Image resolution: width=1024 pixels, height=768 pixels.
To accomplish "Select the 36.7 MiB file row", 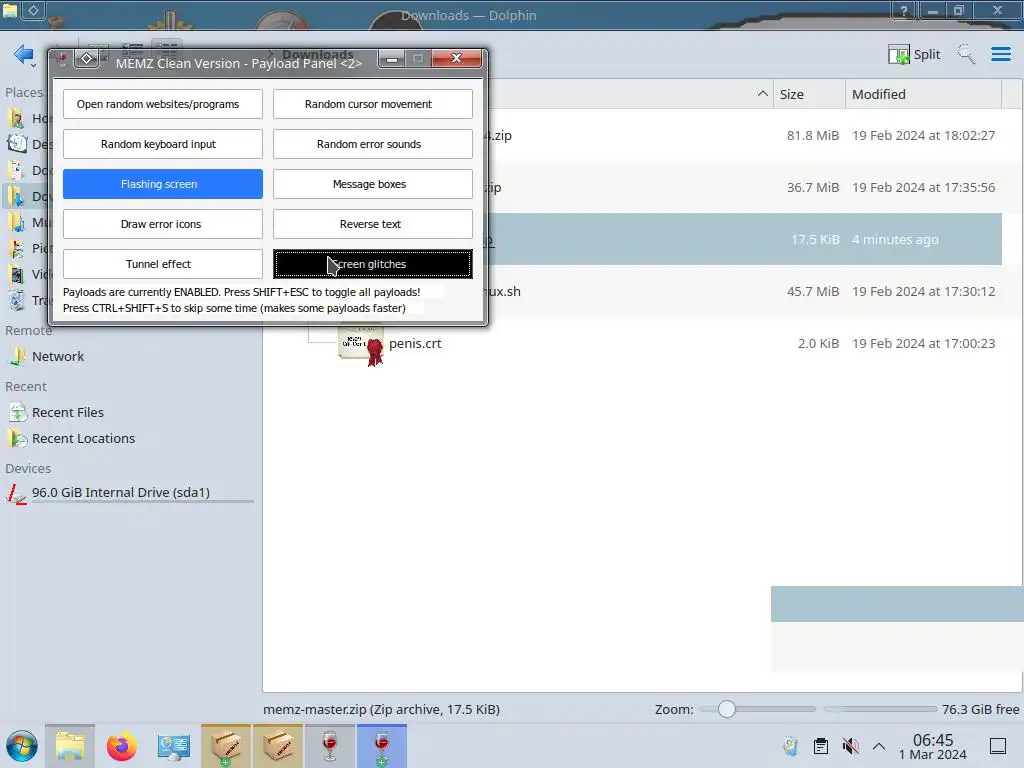I will tap(744, 187).
